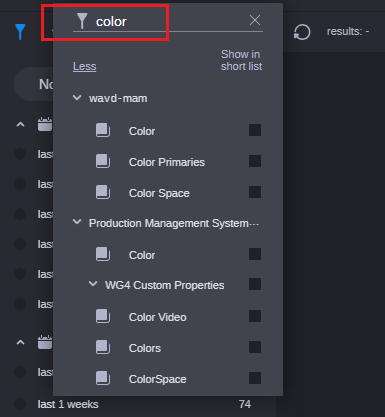Tick the short list checkbox for Color Primaries
Screen dimensions: 385x417
pos(255,161)
